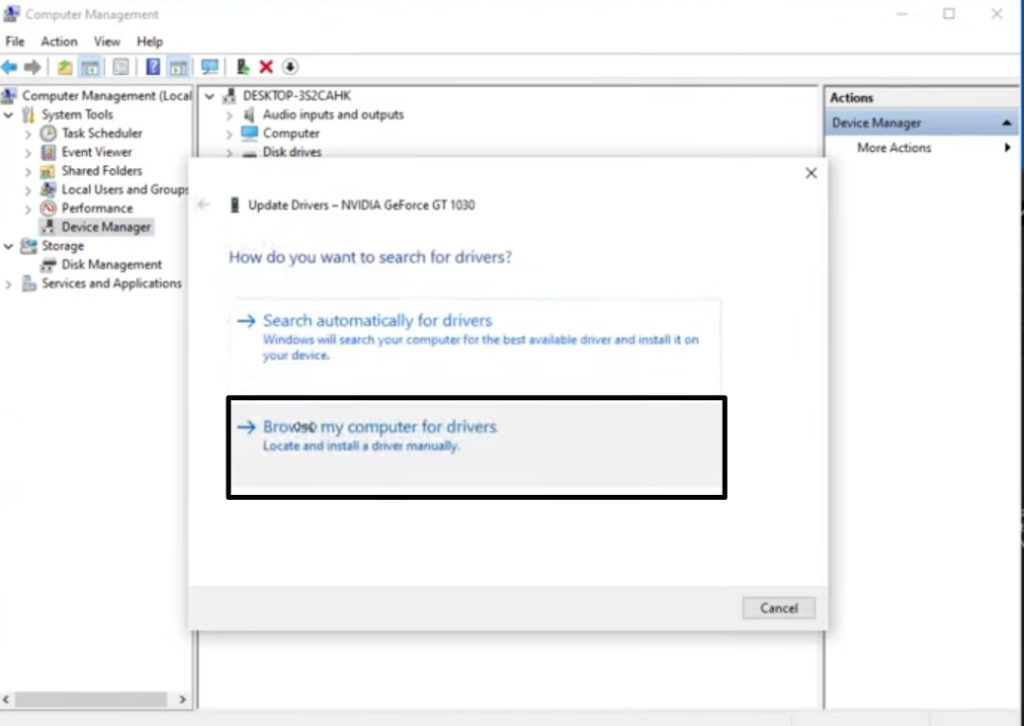Select the Storage label in the tree
The image size is (1024, 726).
(x=63, y=246)
